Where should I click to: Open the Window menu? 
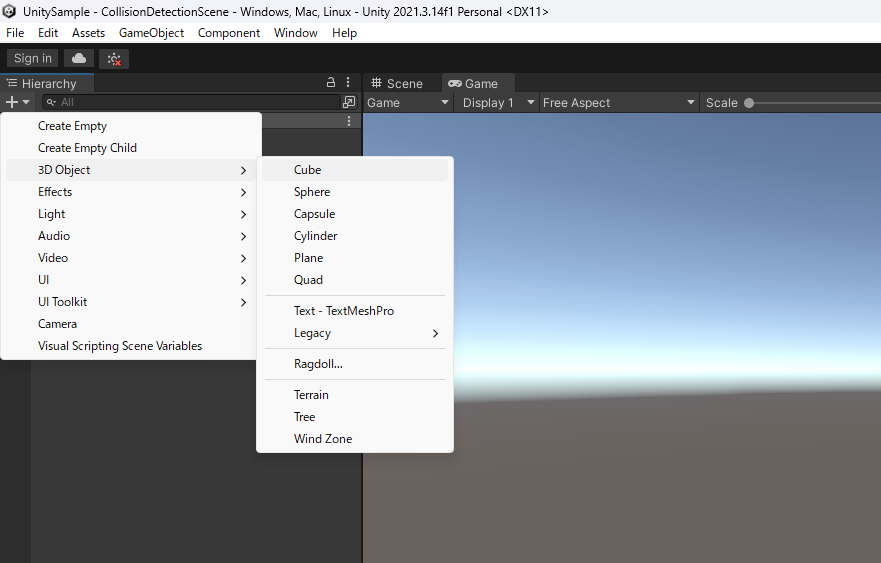[296, 33]
